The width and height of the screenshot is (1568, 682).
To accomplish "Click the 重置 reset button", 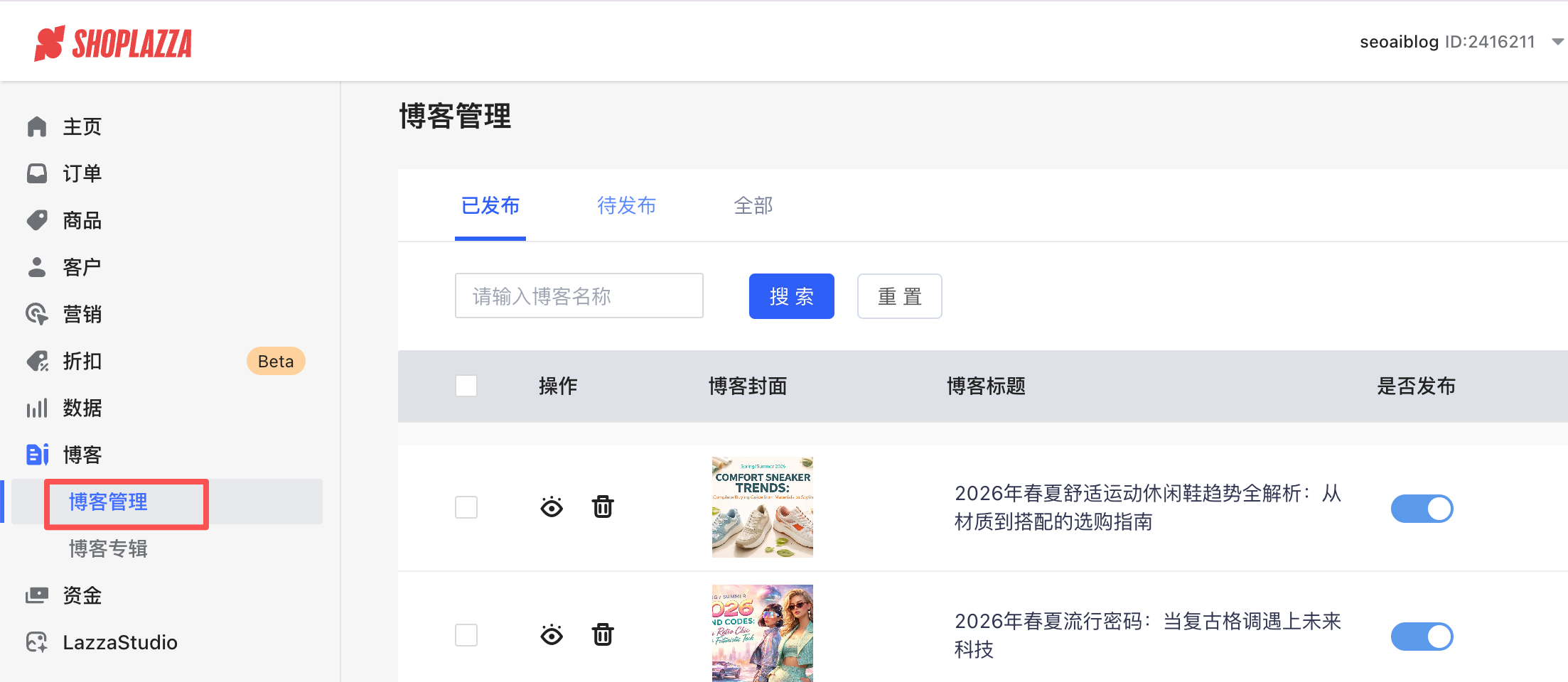I will tap(900, 296).
